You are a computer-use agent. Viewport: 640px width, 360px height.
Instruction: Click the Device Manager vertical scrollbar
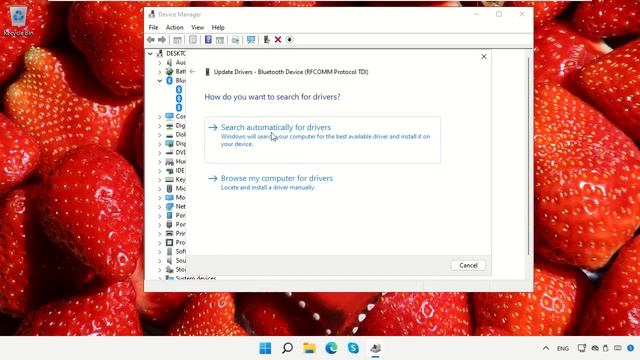point(529,155)
